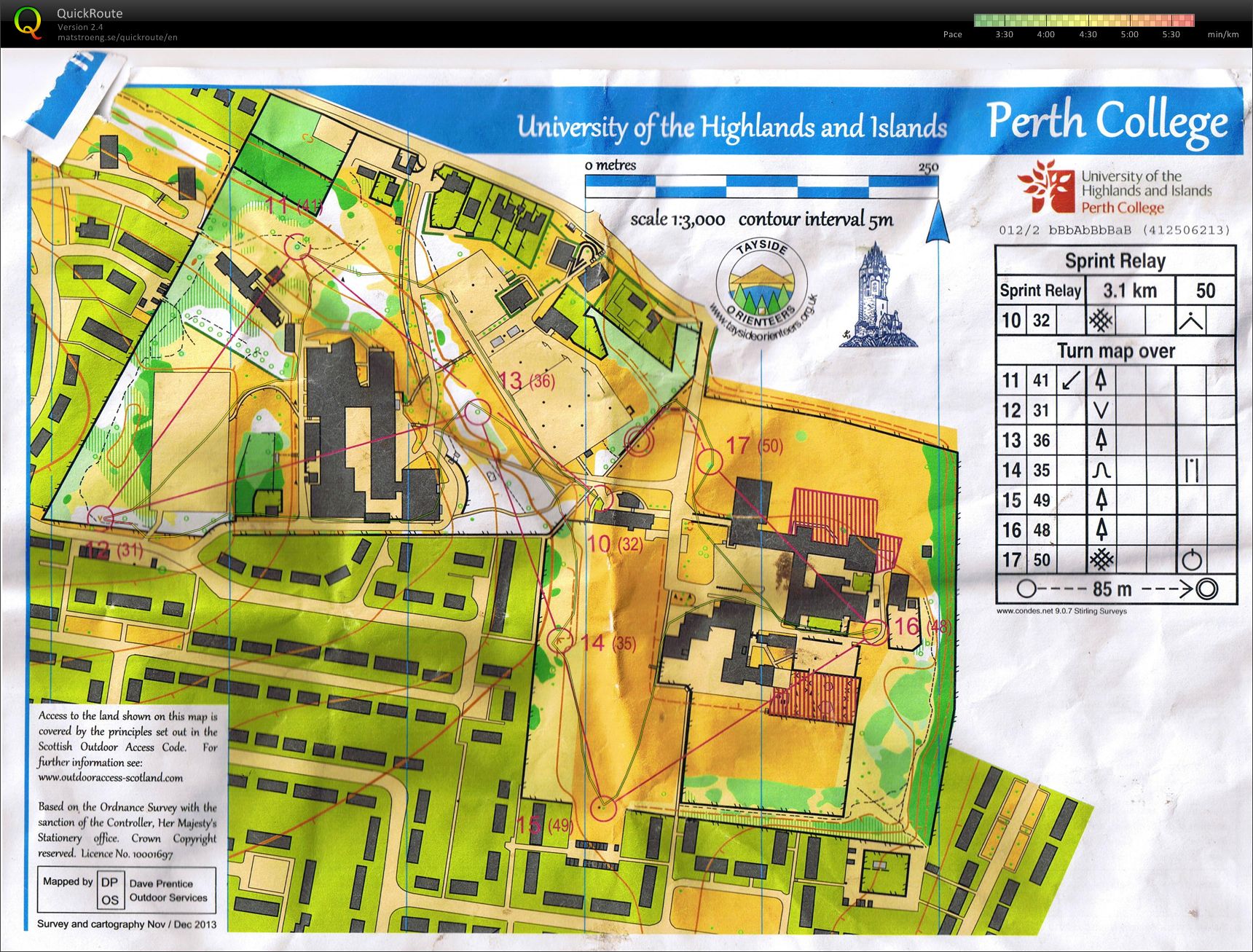Viewport: 1253px width, 952px height.
Task: Click the QuickRoute title text
Action: pos(90,13)
